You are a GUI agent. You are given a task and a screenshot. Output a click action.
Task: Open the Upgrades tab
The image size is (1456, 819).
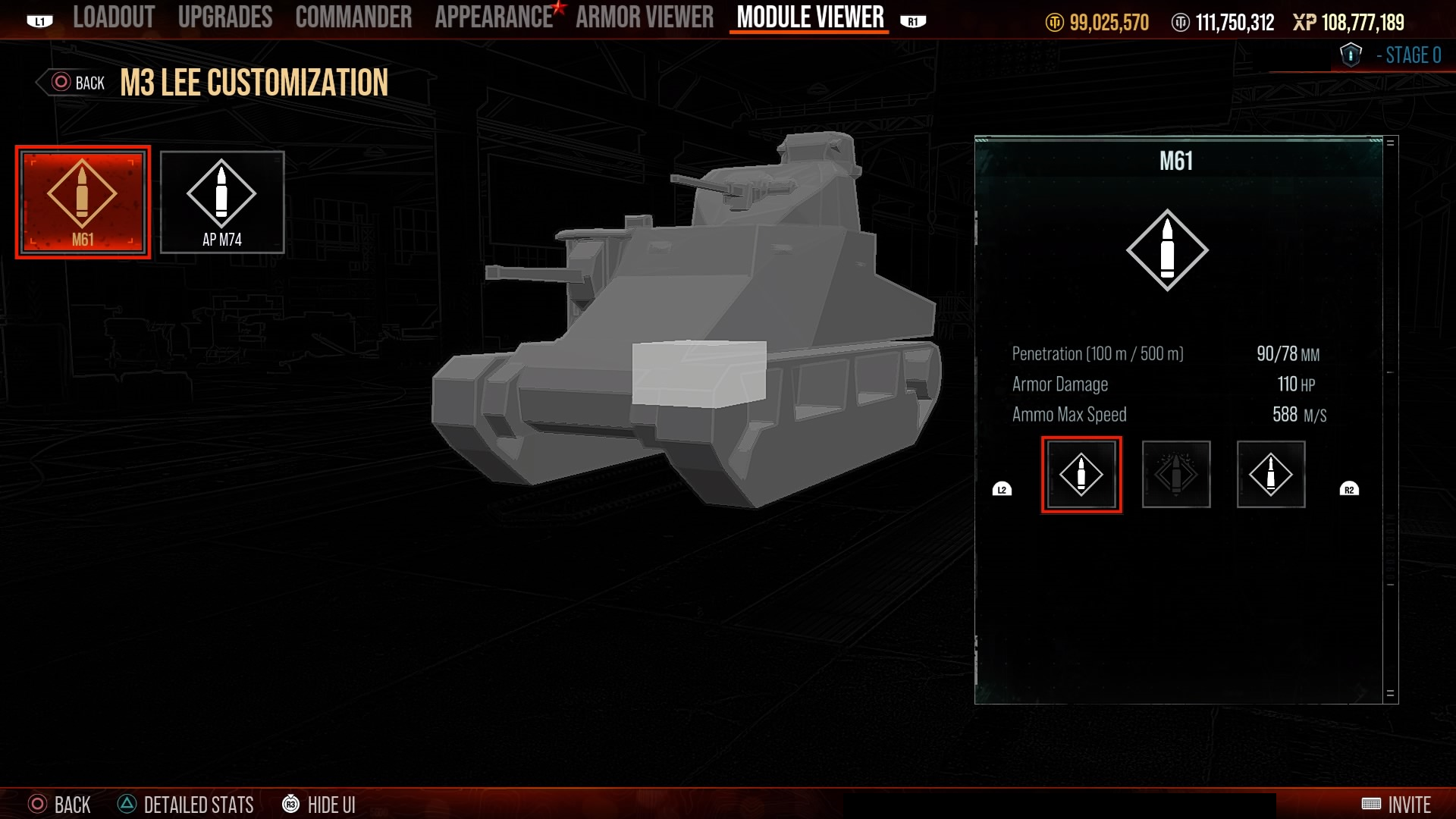[x=225, y=17]
